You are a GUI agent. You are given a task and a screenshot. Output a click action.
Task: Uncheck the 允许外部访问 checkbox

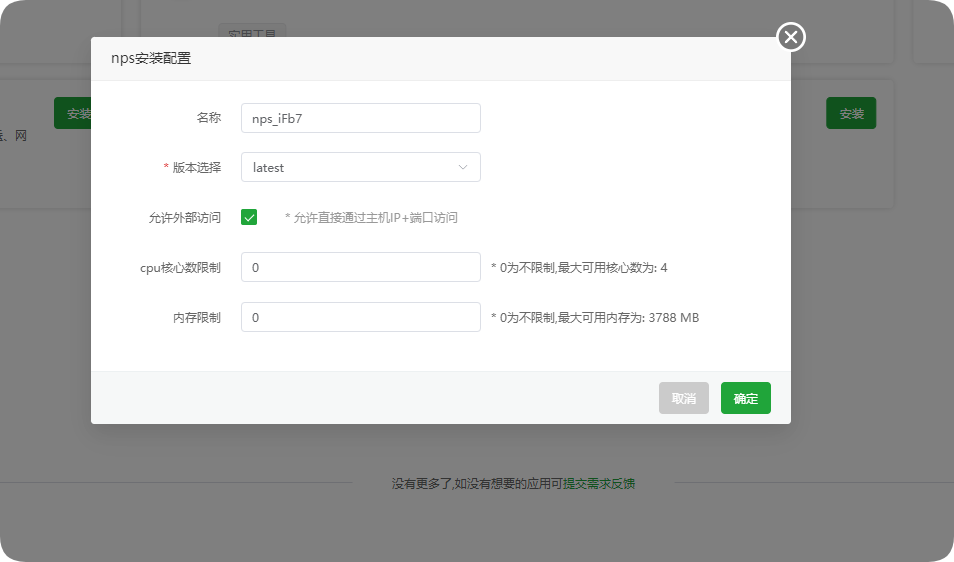pyautogui.click(x=249, y=217)
